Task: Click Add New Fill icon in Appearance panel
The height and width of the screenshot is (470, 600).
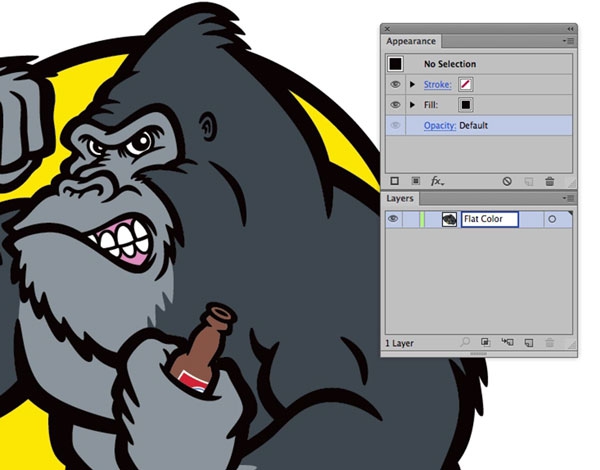Action: (415, 181)
